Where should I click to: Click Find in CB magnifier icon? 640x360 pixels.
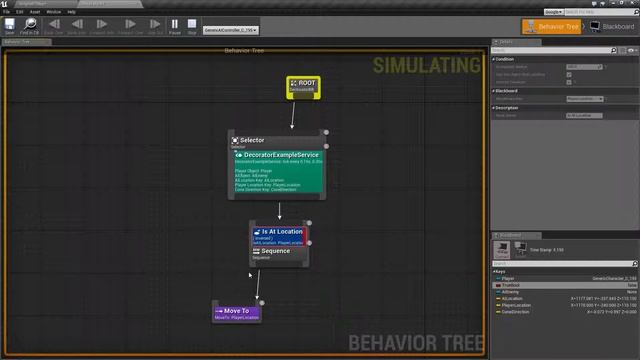[x=30, y=26]
